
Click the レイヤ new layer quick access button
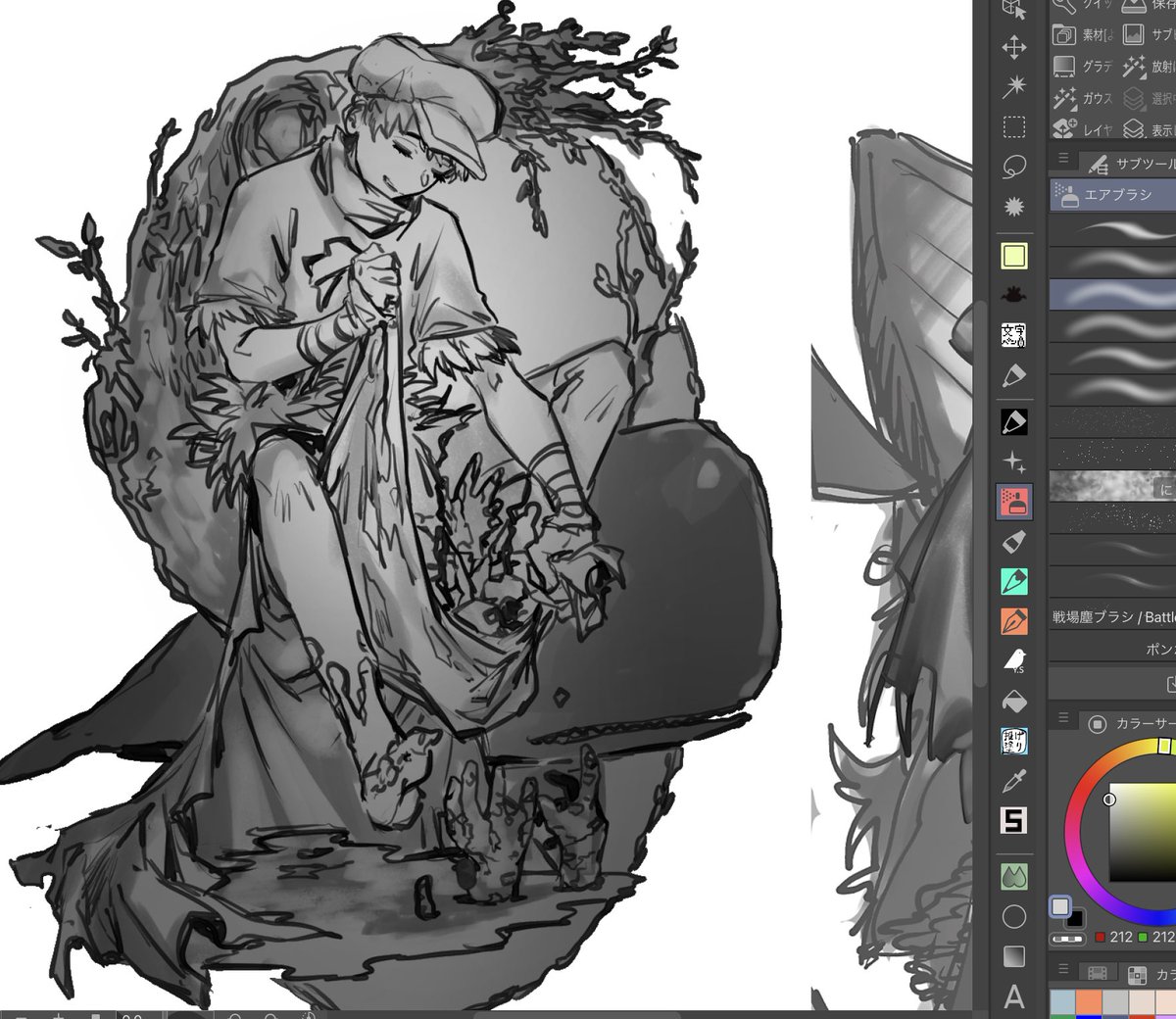[x=1083, y=128]
